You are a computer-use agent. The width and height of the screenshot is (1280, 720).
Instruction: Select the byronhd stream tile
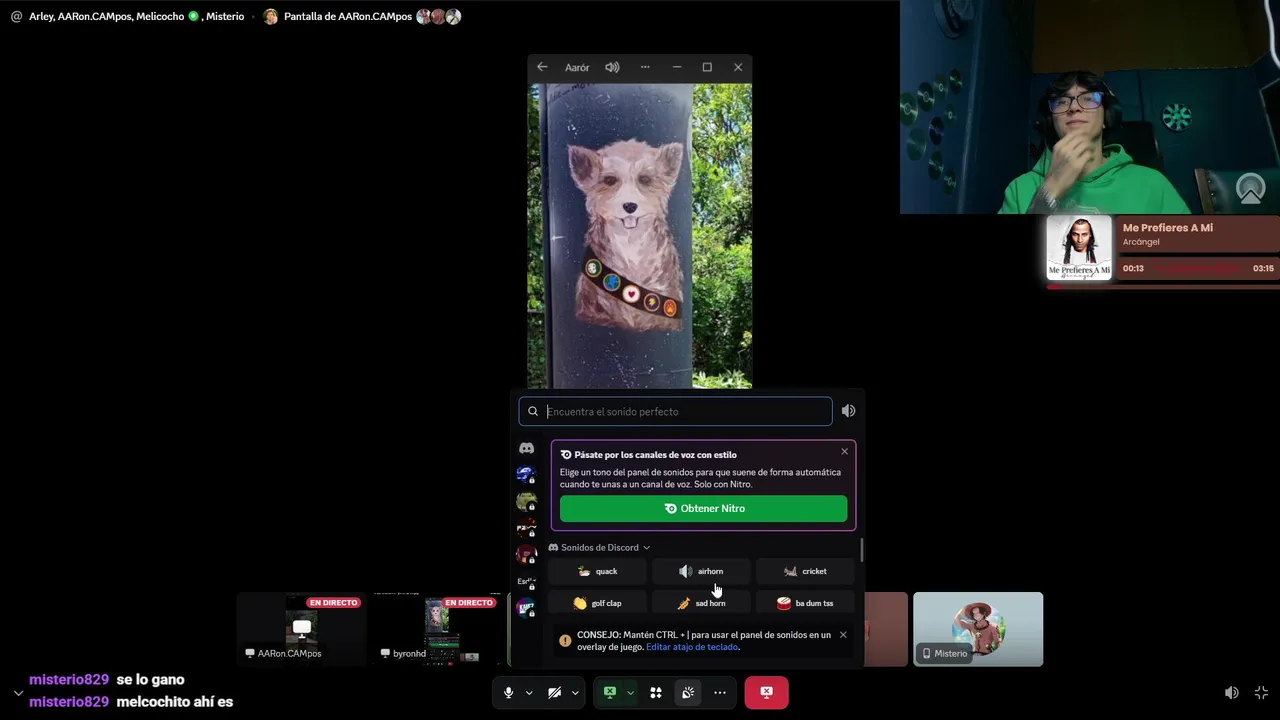click(x=437, y=629)
